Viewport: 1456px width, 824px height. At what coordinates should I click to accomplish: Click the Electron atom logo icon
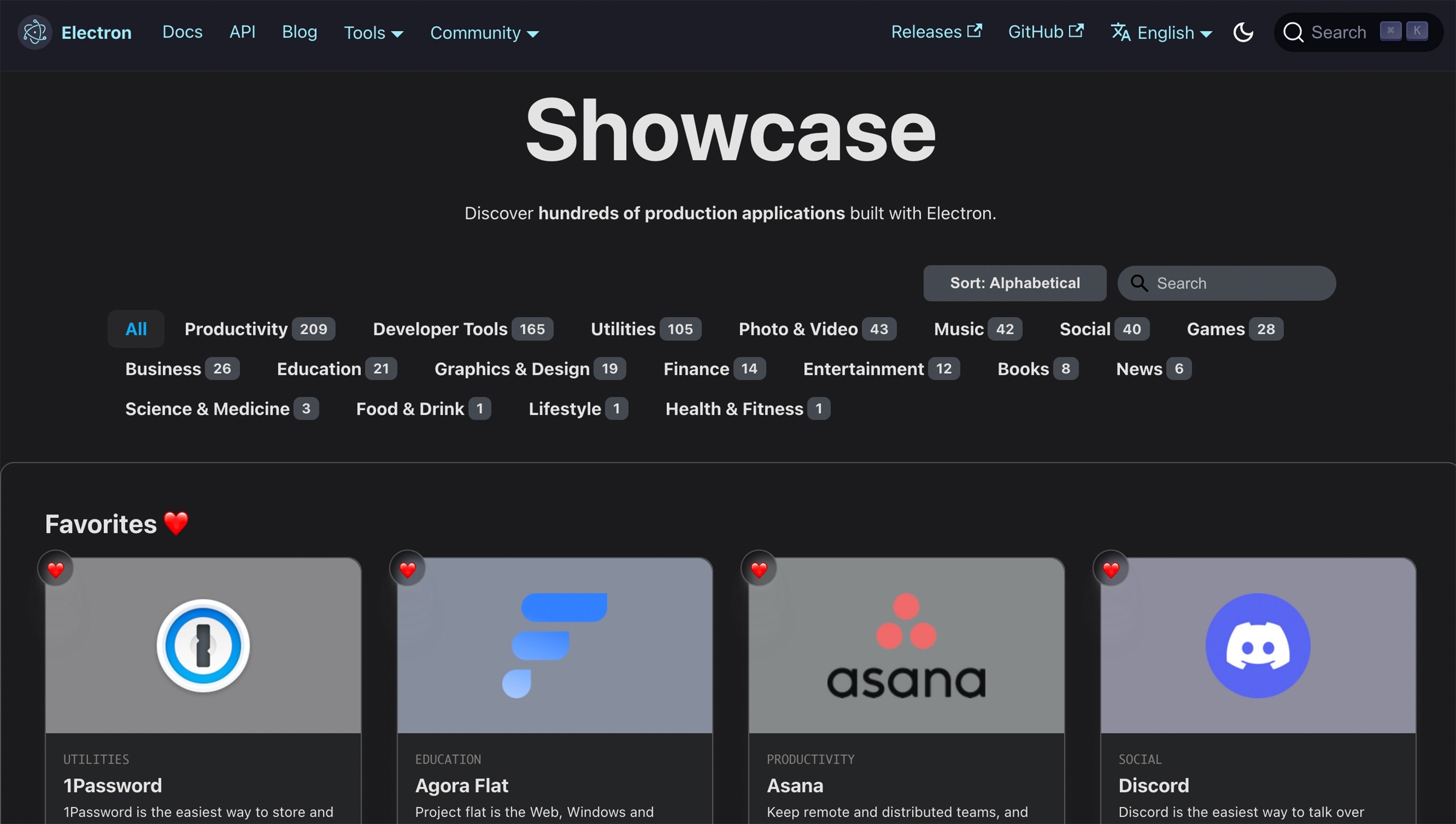(35, 32)
